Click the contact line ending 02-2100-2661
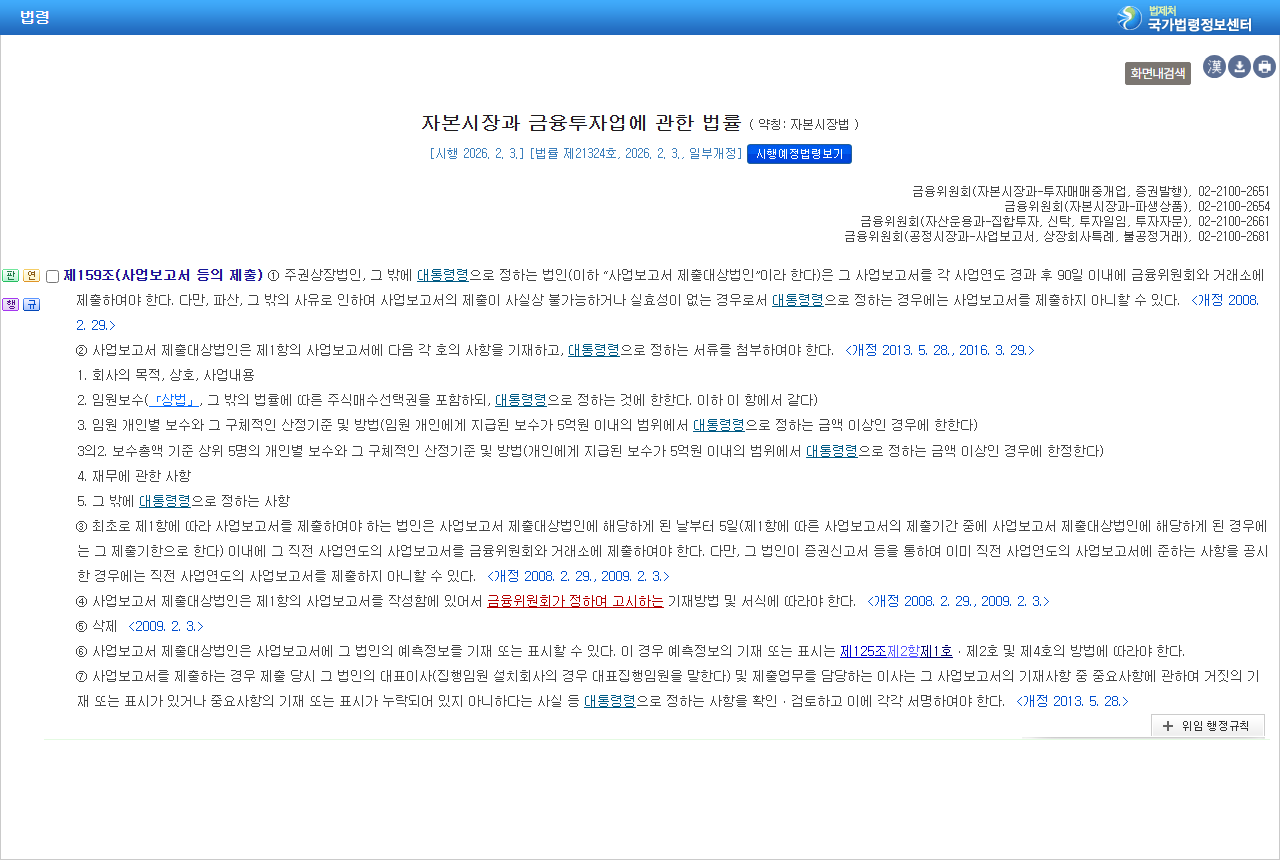This screenshot has height=860, width=1280. pos(1065,220)
